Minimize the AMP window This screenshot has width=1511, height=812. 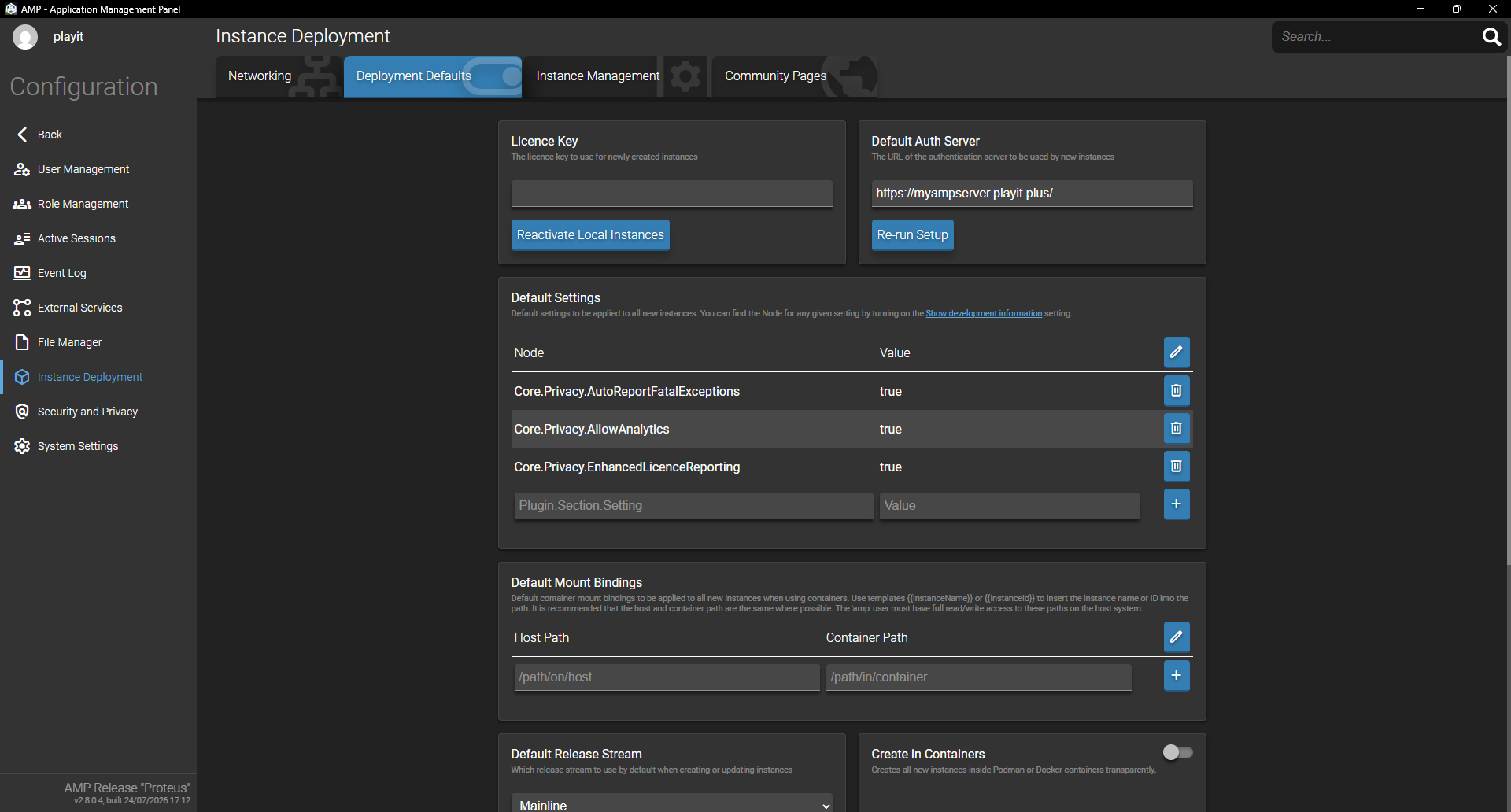pos(1420,9)
